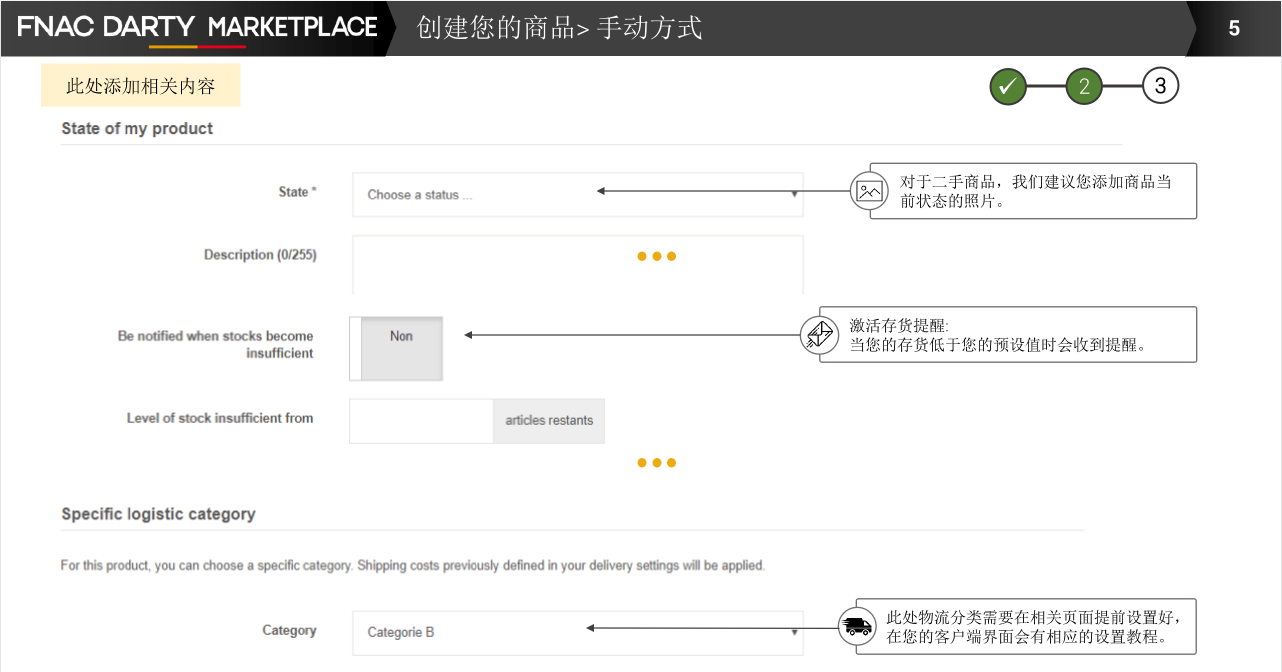The width and height of the screenshot is (1282, 672).
Task: Click the green checkmark step one circle
Action: pyautogui.click(x=1008, y=87)
